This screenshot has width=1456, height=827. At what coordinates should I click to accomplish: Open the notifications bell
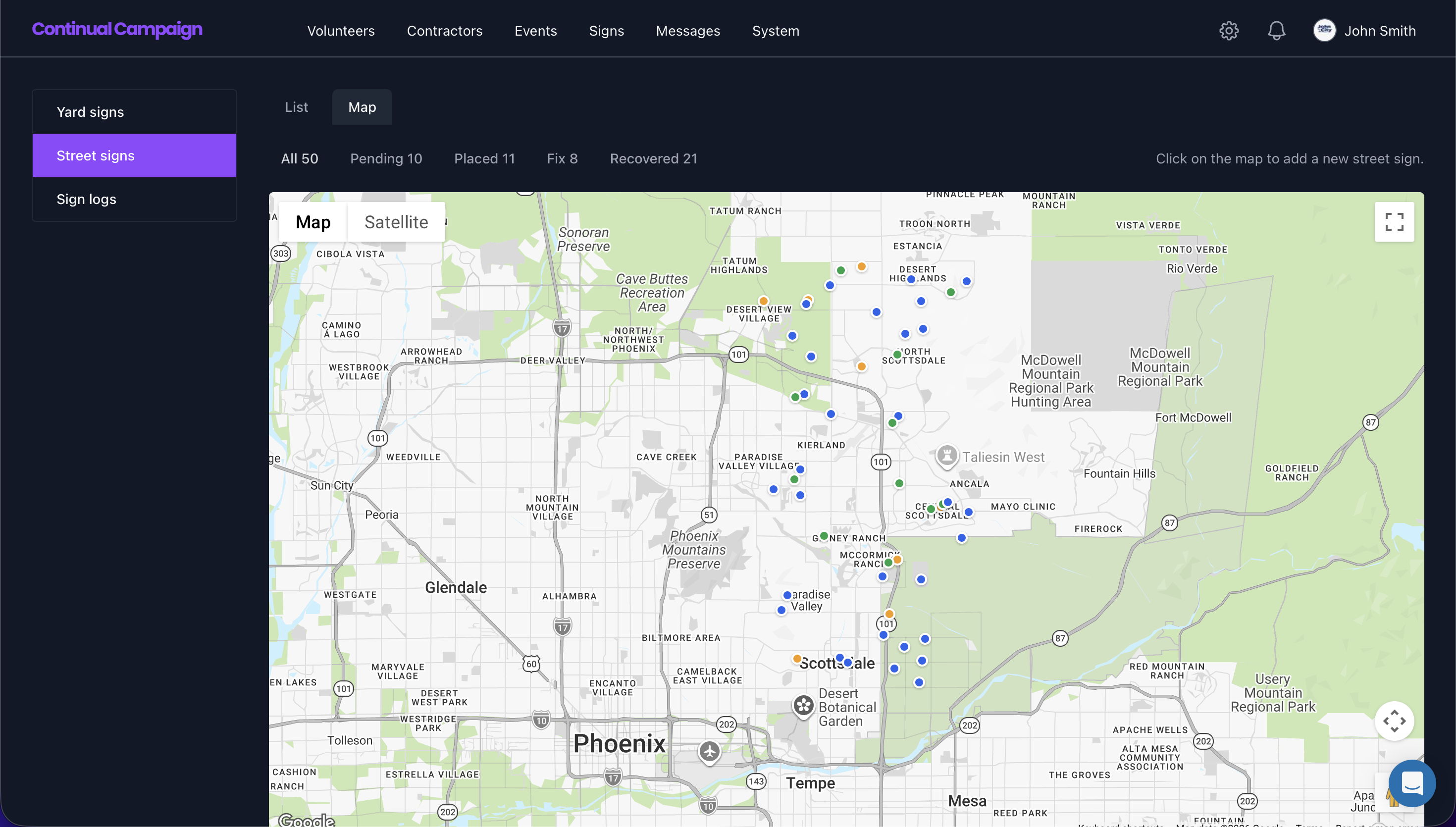click(1276, 31)
